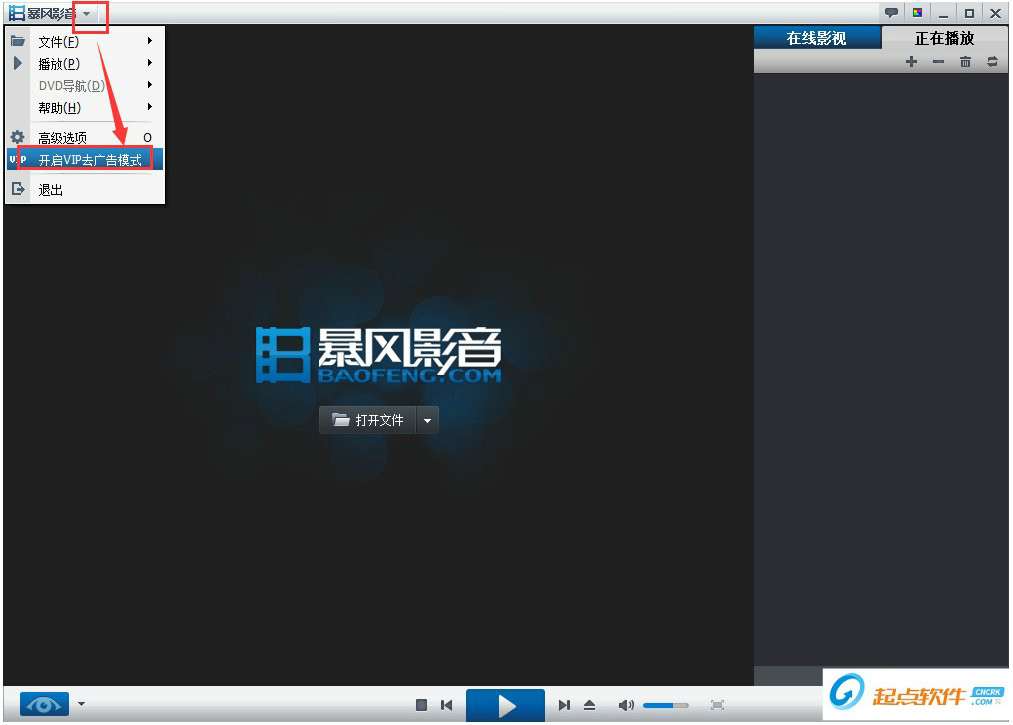Remove item with playlist minus icon
This screenshot has width=1013, height=725.
(x=938, y=62)
